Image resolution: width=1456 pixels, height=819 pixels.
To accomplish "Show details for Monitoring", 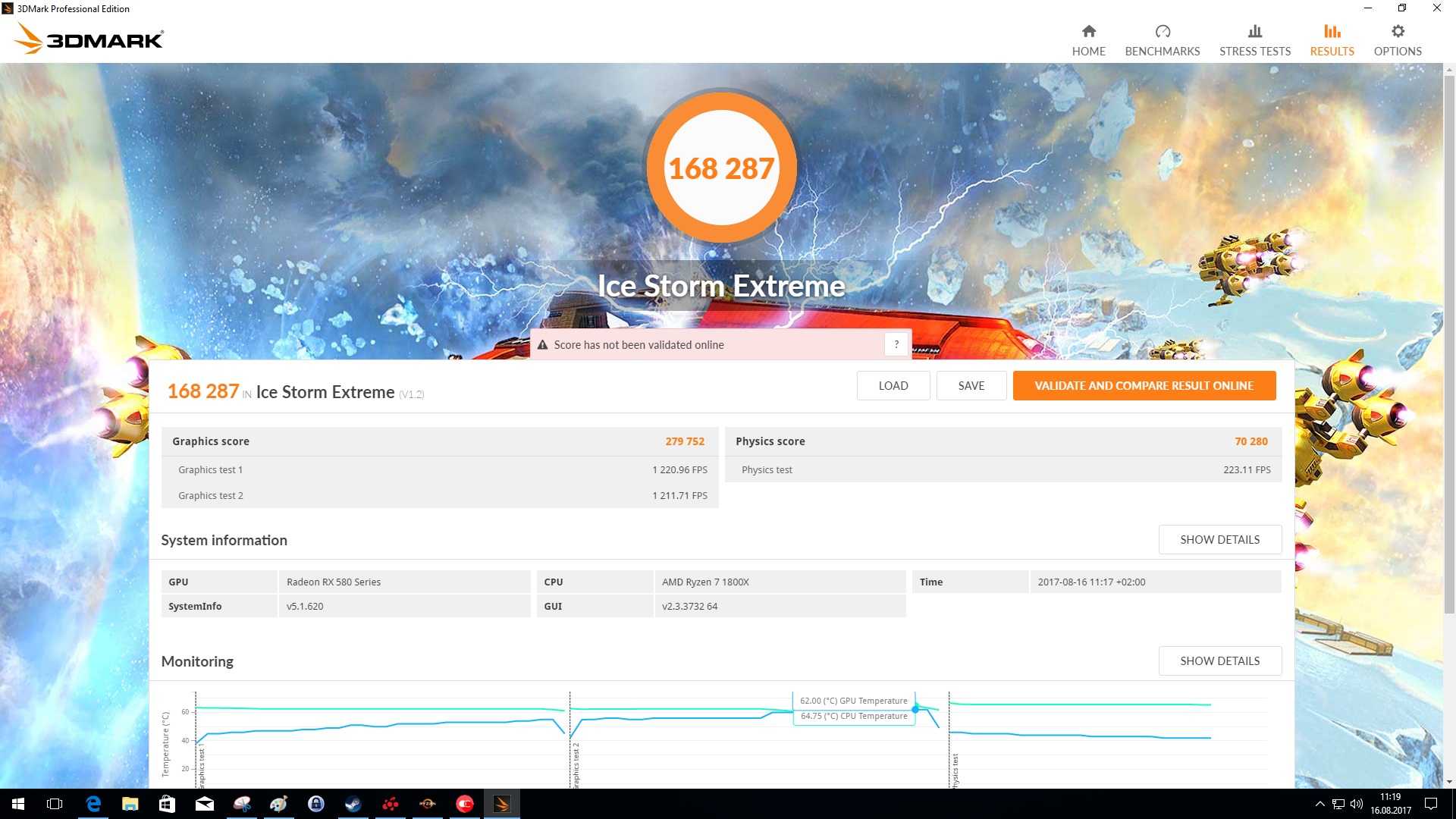I will click(x=1219, y=661).
